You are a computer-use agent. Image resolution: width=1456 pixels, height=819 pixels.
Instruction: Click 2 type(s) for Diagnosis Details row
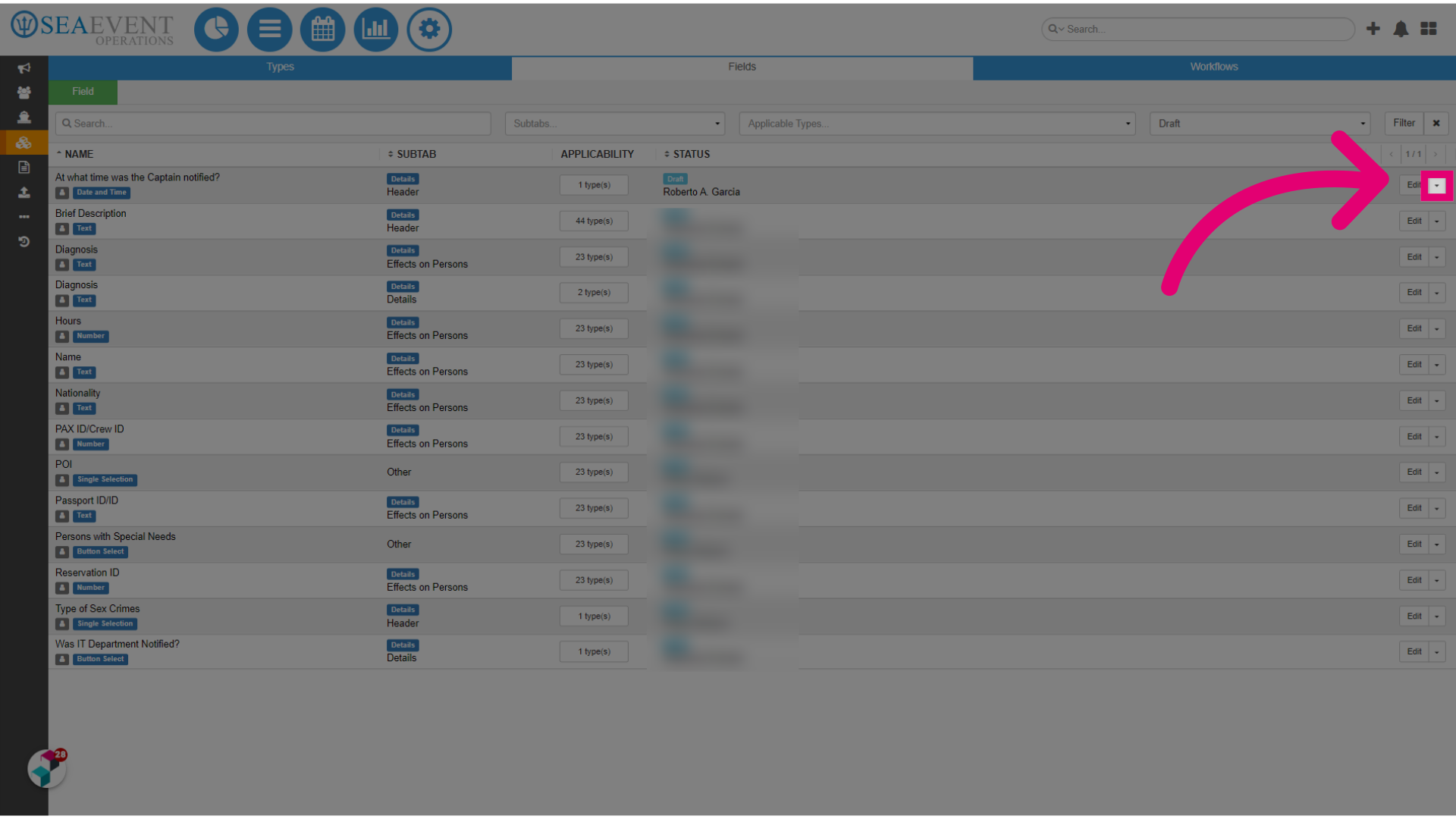[x=594, y=293]
